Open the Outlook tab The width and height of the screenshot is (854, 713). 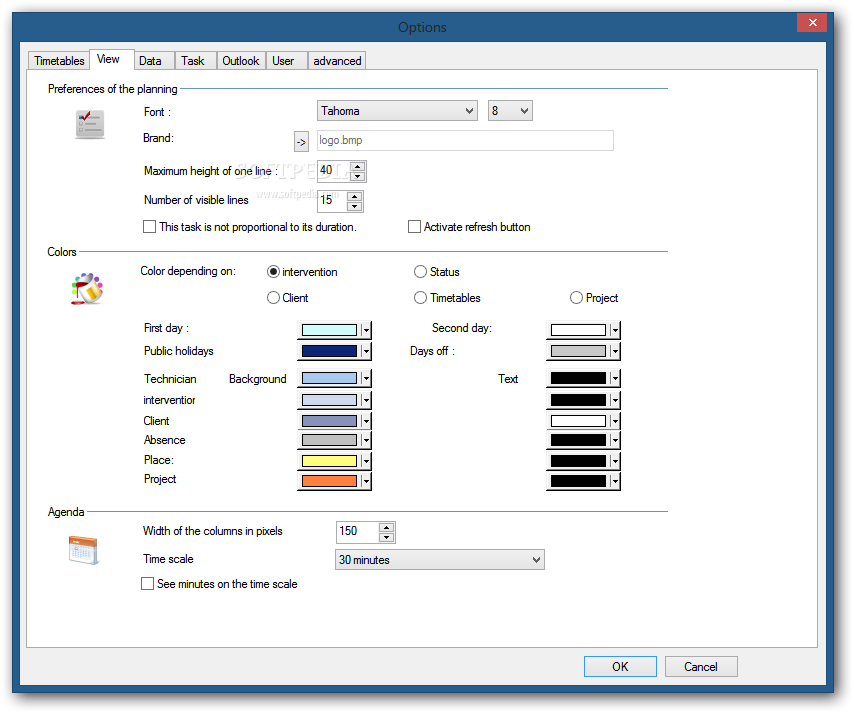click(240, 61)
